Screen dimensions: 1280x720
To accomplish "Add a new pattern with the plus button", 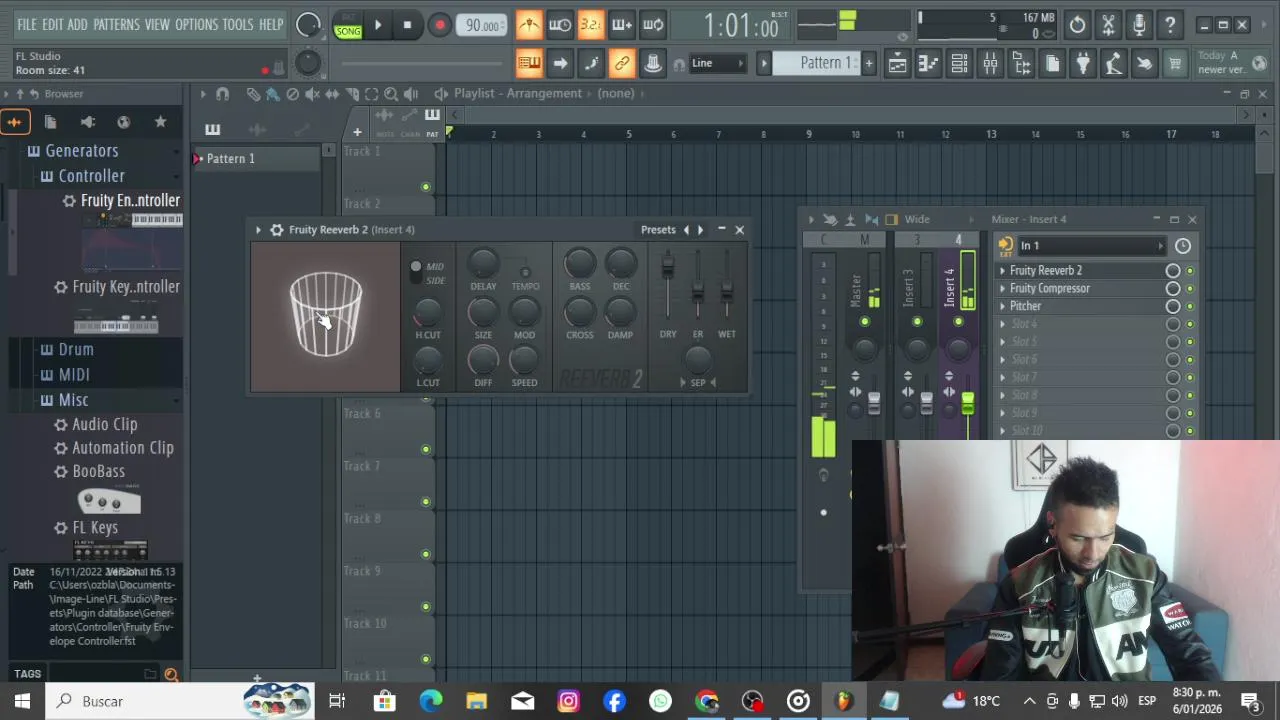I will coord(868,64).
